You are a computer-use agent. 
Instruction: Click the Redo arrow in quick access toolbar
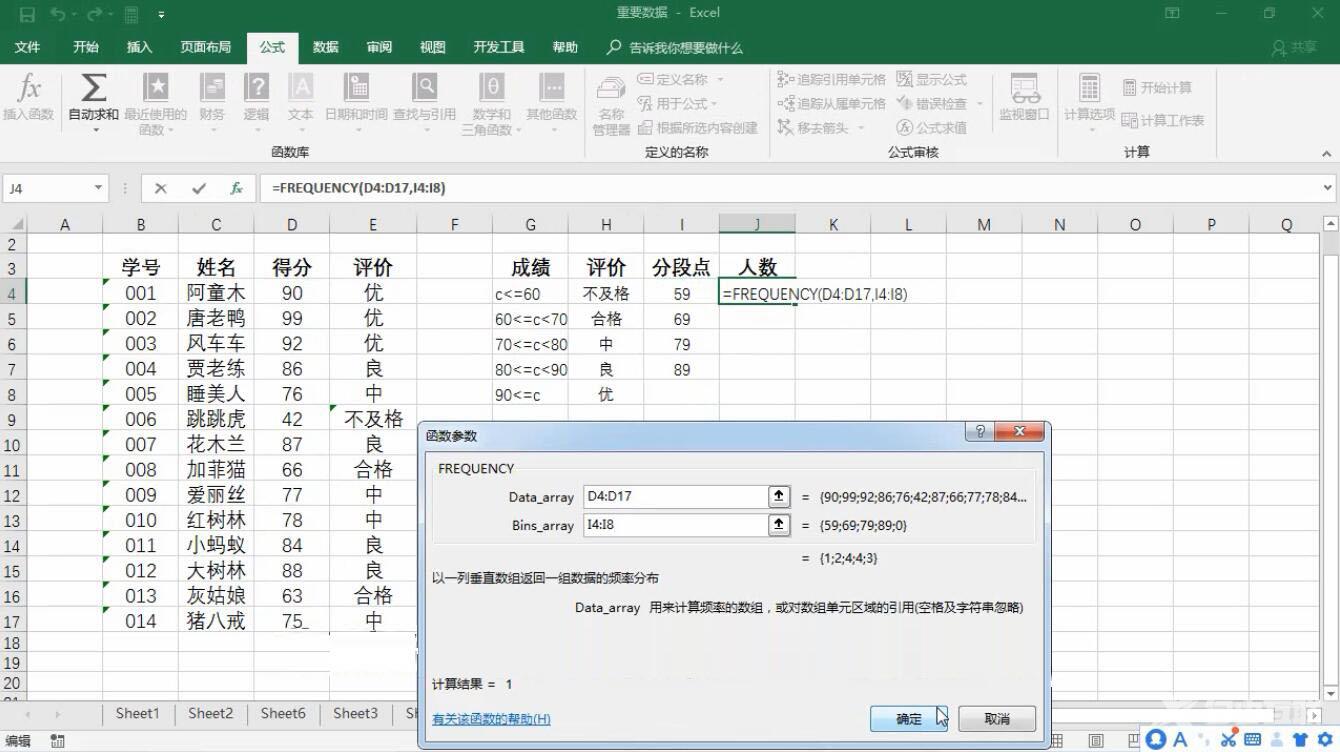point(94,14)
